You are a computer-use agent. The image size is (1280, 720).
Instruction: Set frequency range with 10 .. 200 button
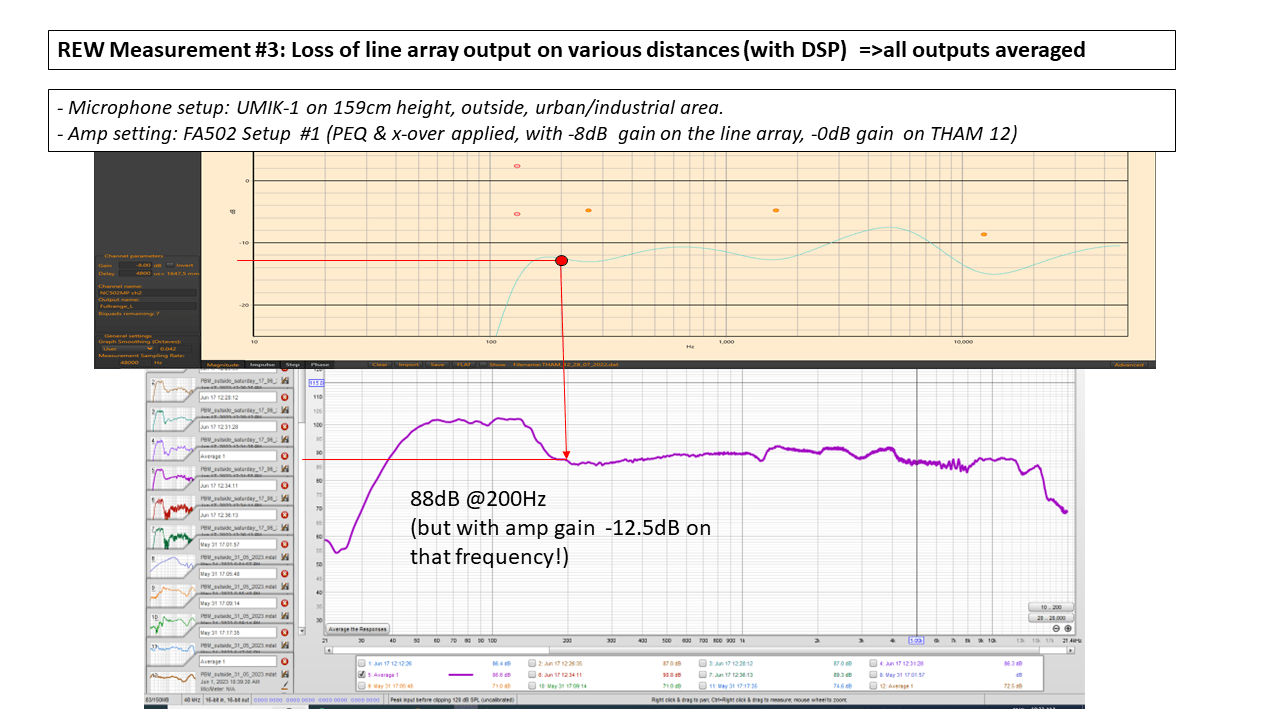(x=1050, y=607)
